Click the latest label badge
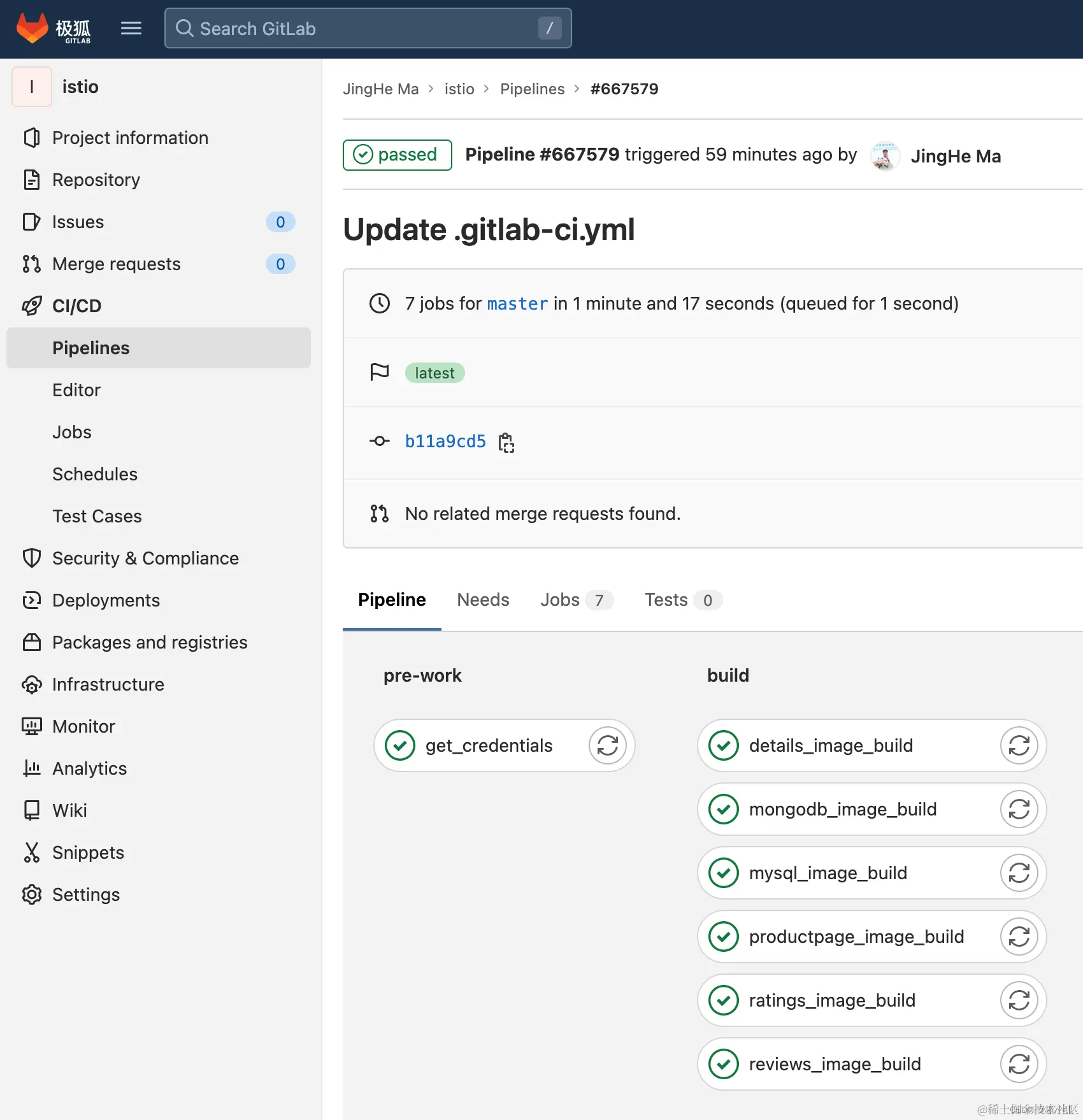This screenshot has width=1083, height=1120. pos(435,373)
